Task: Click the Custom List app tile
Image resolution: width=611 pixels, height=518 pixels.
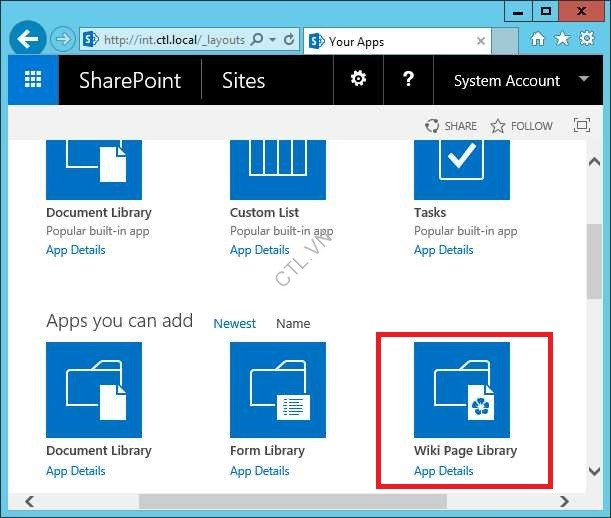Action: tap(278, 163)
